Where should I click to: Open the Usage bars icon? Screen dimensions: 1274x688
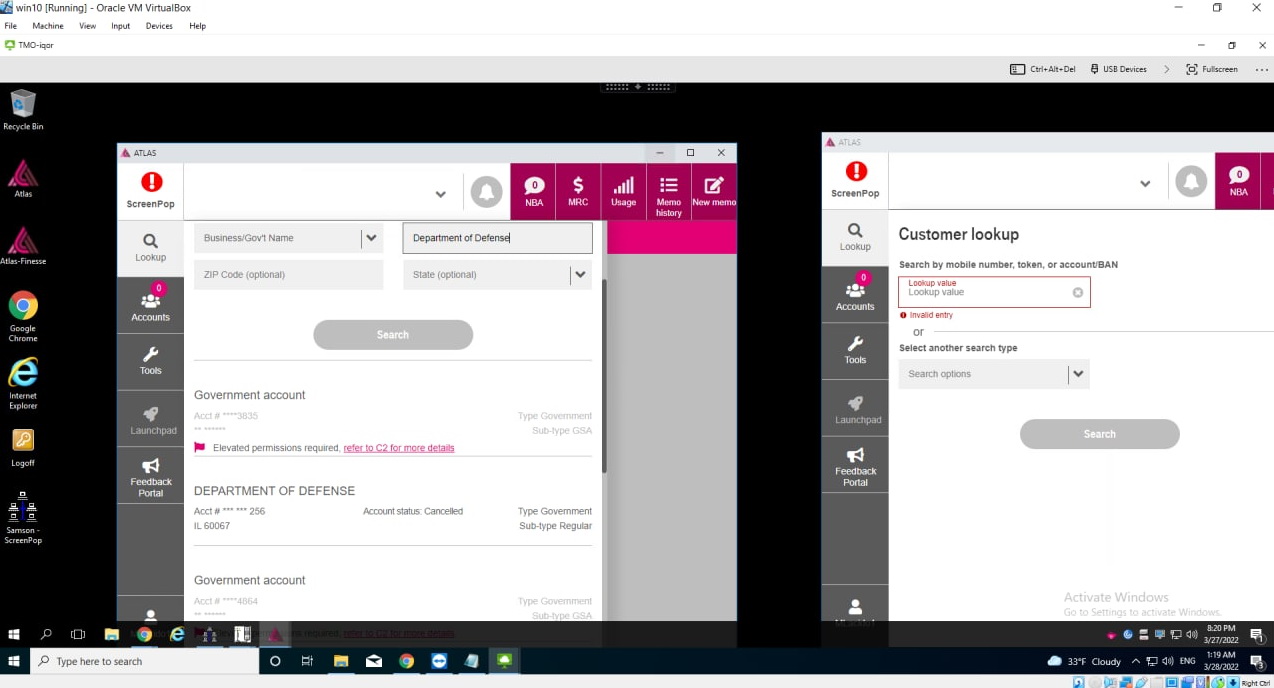623,191
